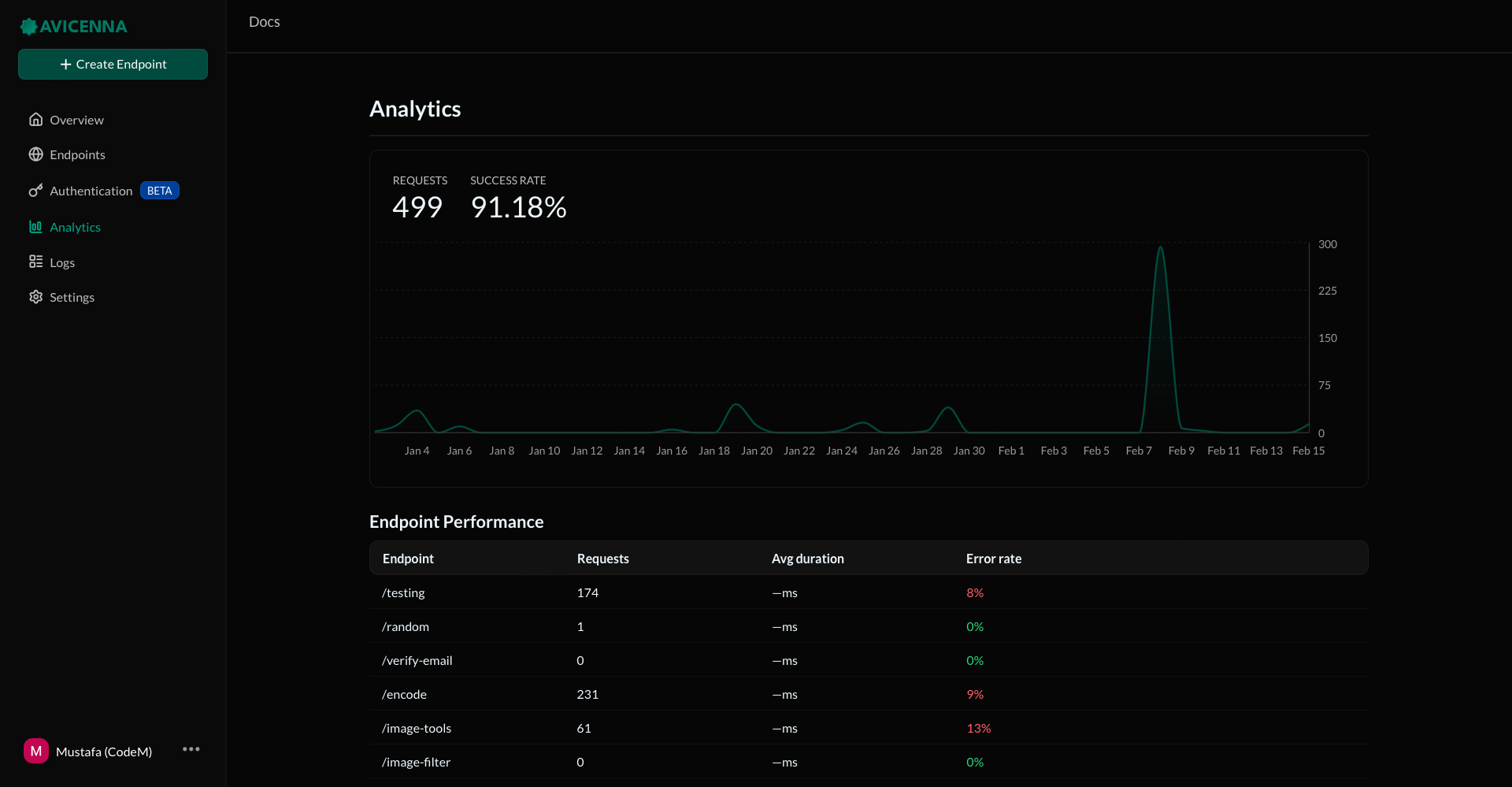The image size is (1512, 787).
Task: Click the Logs list icon
Action: [x=35, y=262]
